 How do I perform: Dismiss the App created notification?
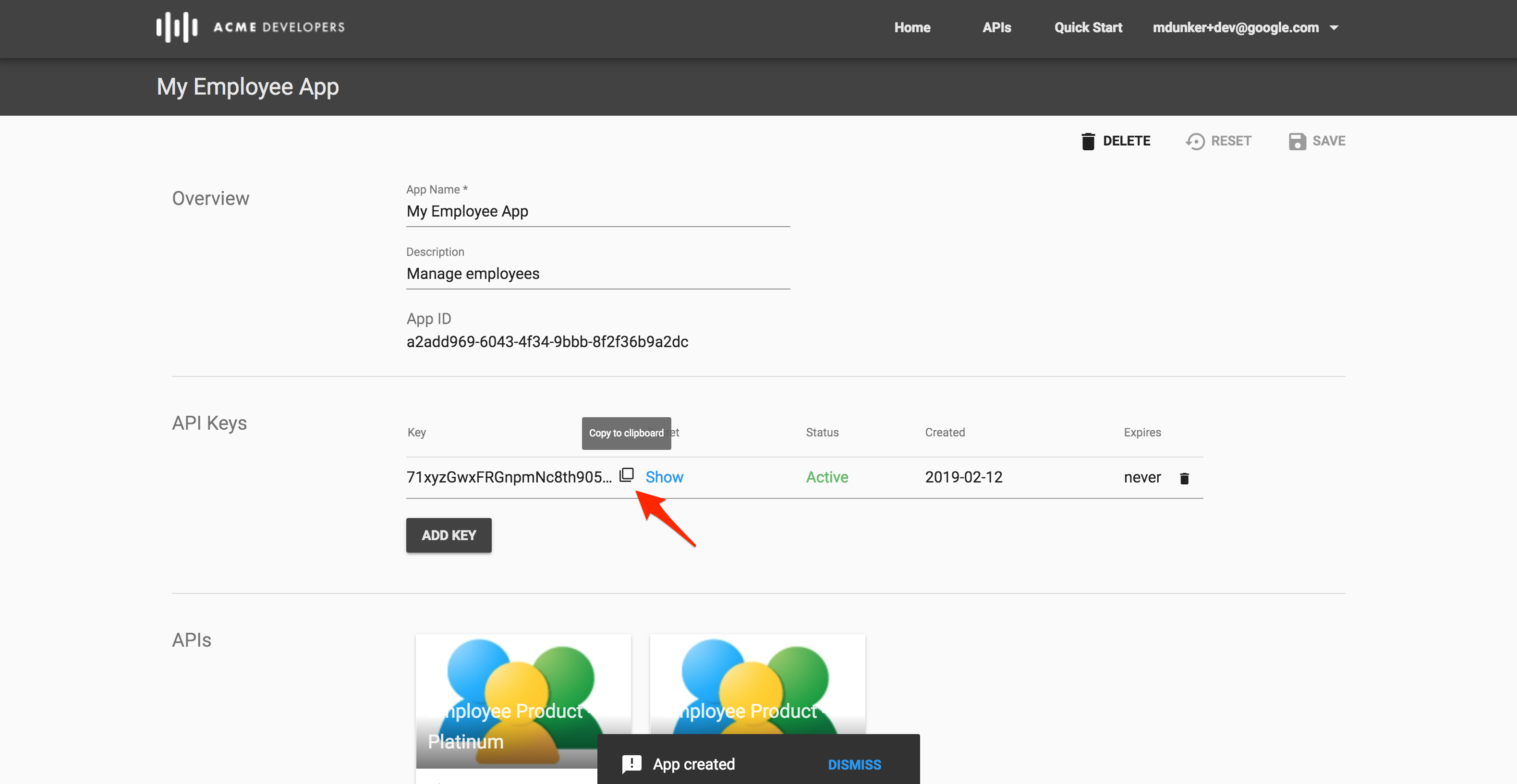[x=854, y=765]
